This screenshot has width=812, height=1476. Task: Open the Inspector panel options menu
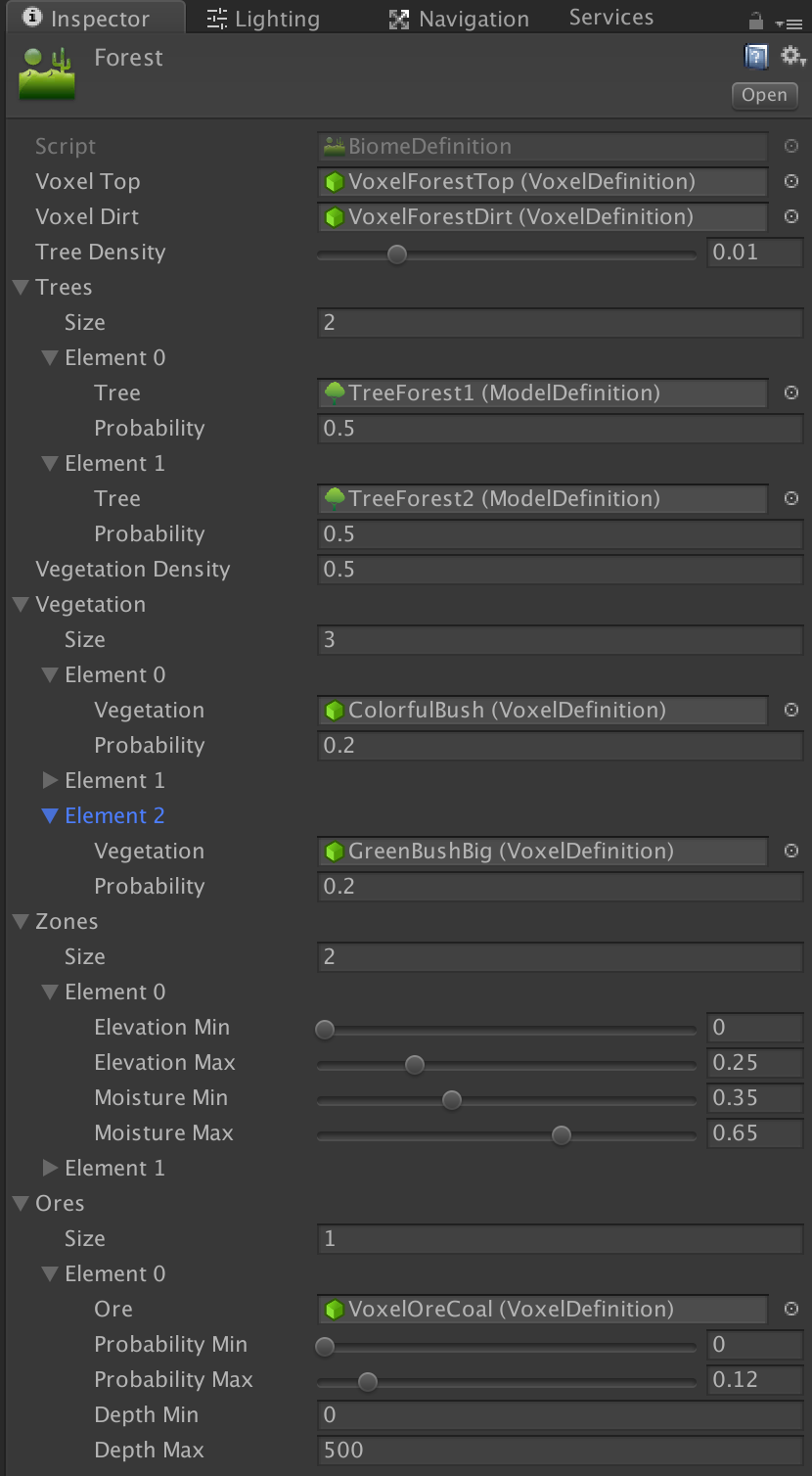787,22
